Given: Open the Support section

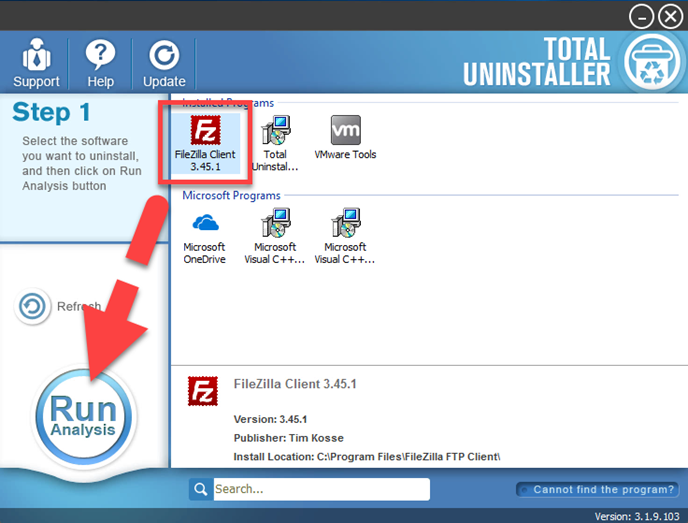Looking at the screenshot, I should coord(36,63).
